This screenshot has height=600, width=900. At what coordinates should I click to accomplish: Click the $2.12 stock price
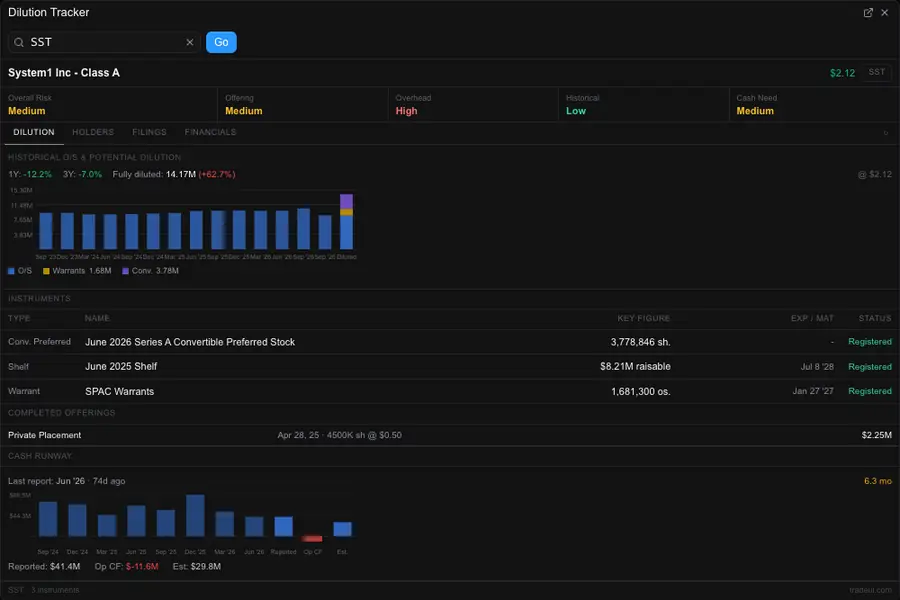pos(842,73)
